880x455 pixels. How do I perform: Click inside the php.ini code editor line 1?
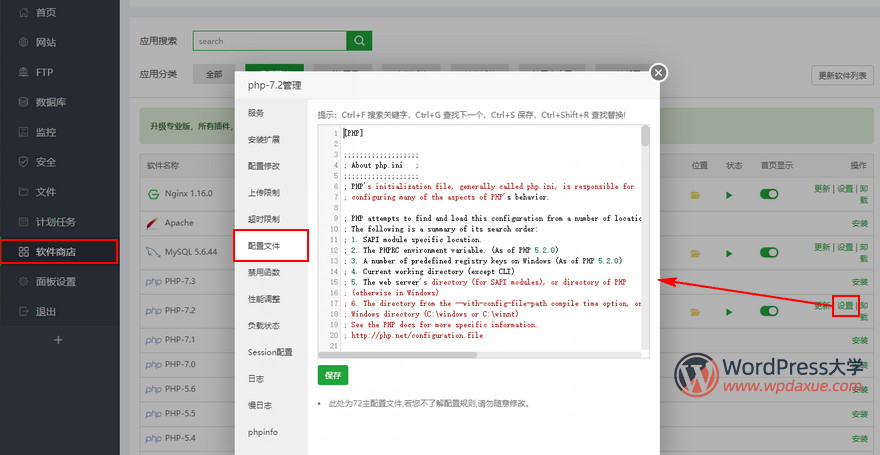(x=492, y=134)
